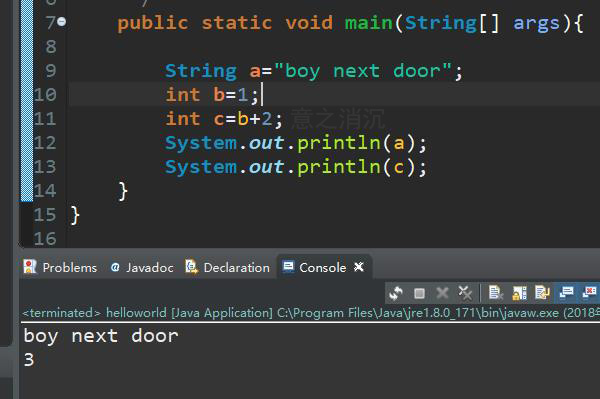The width and height of the screenshot is (600, 399).
Task: Click the relaunch/refresh arrows icon in console toolbar
Action: point(396,293)
